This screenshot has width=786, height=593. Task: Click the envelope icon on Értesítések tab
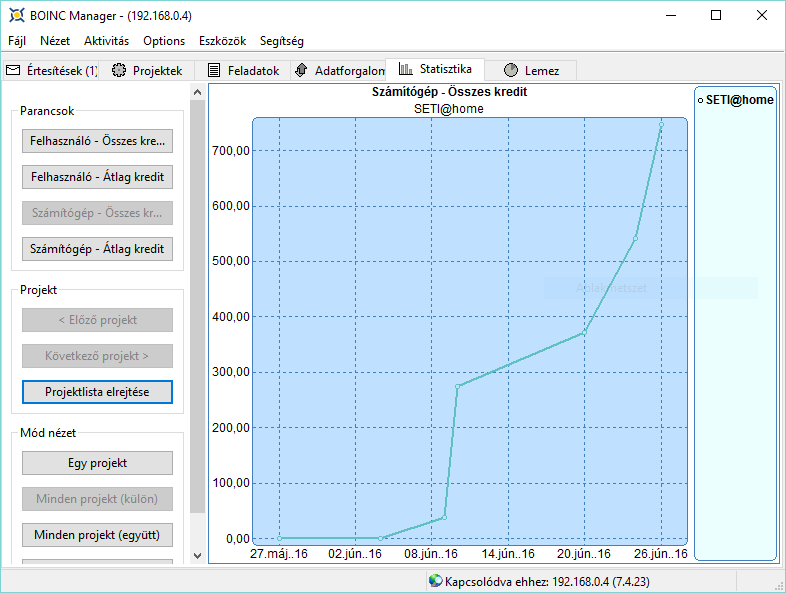[x=13, y=70]
